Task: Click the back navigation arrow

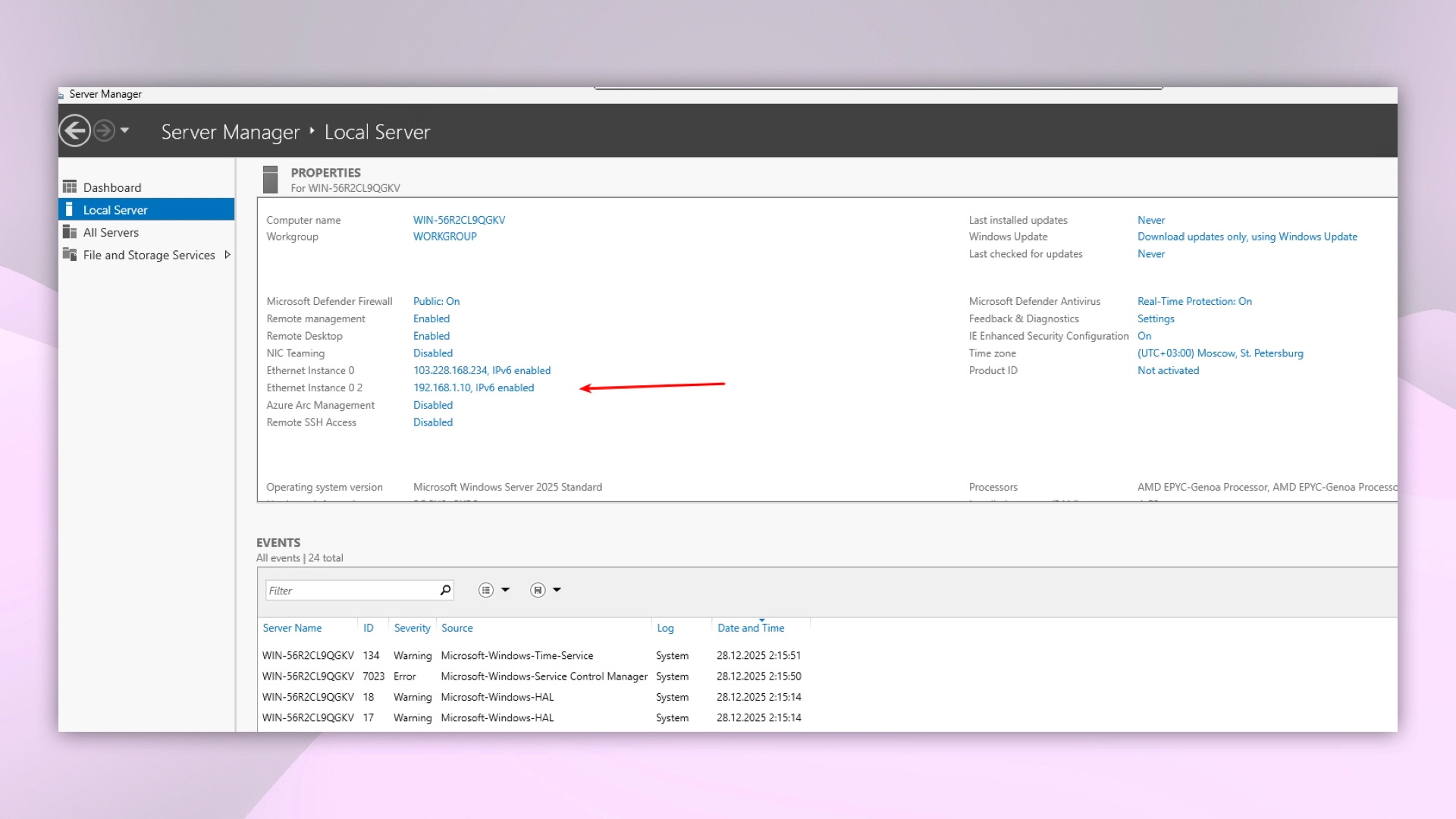Action: pos(74,130)
